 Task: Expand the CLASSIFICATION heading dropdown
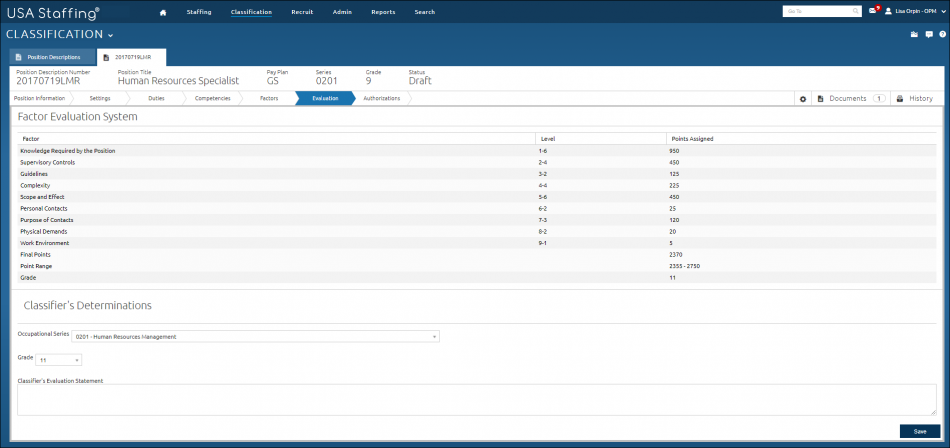(x=110, y=36)
